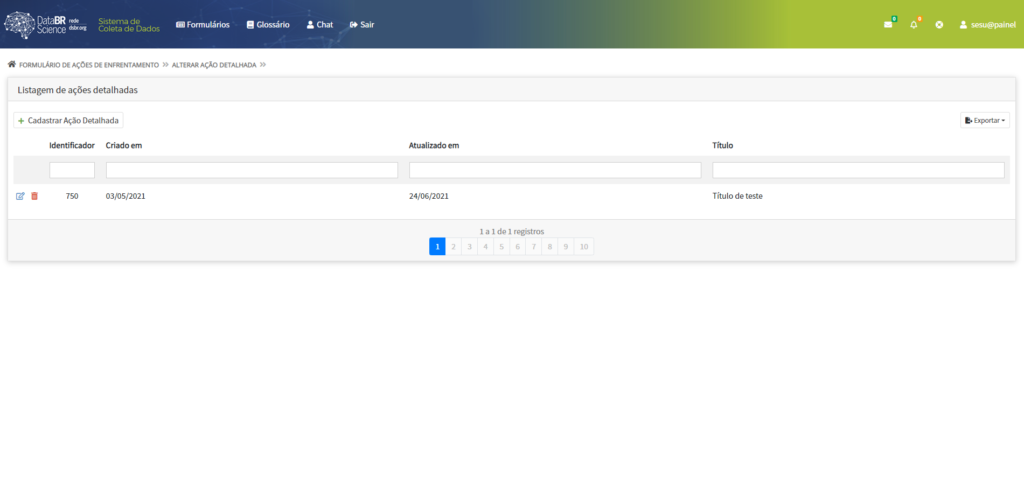Viewport: 1024px width, 503px height.
Task: Click the home icon in breadcrumb
Action: 12,64
